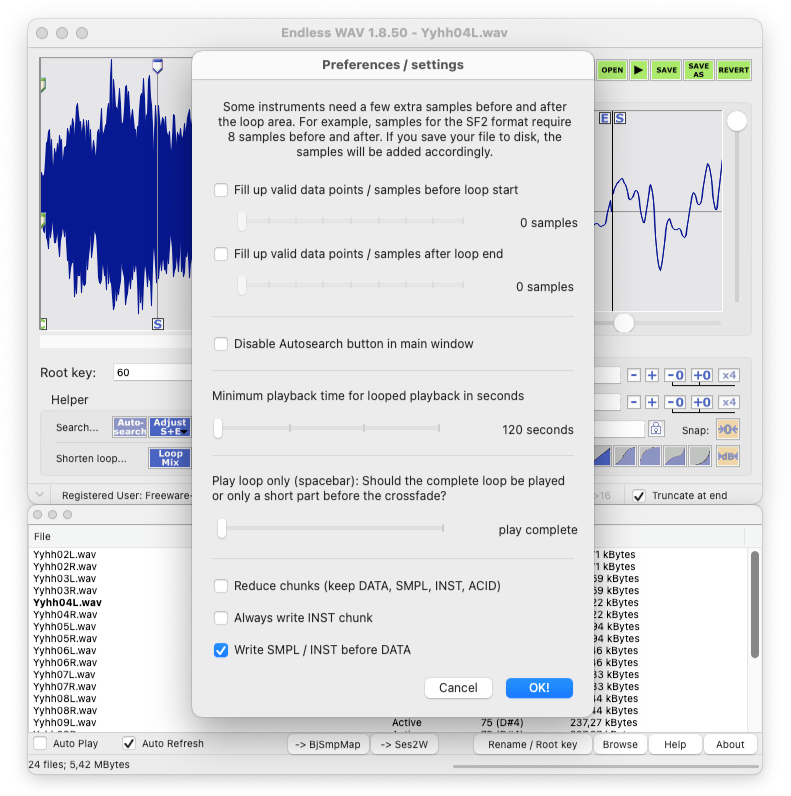The image size is (791, 796).
Task: Select Yyhh09L.wav in file list
Action: tap(64, 722)
